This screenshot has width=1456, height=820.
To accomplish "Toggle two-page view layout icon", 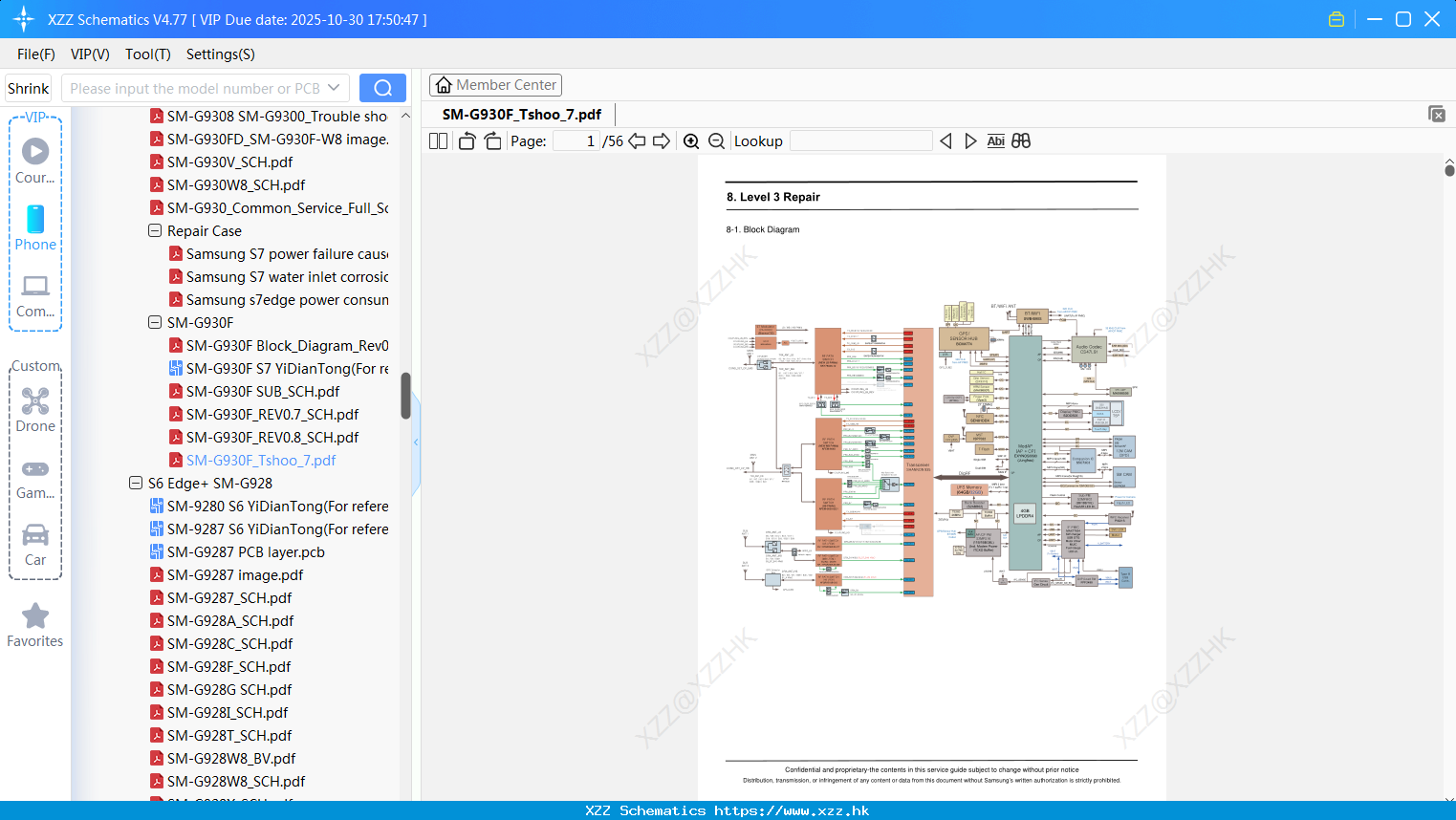I will tap(438, 141).
